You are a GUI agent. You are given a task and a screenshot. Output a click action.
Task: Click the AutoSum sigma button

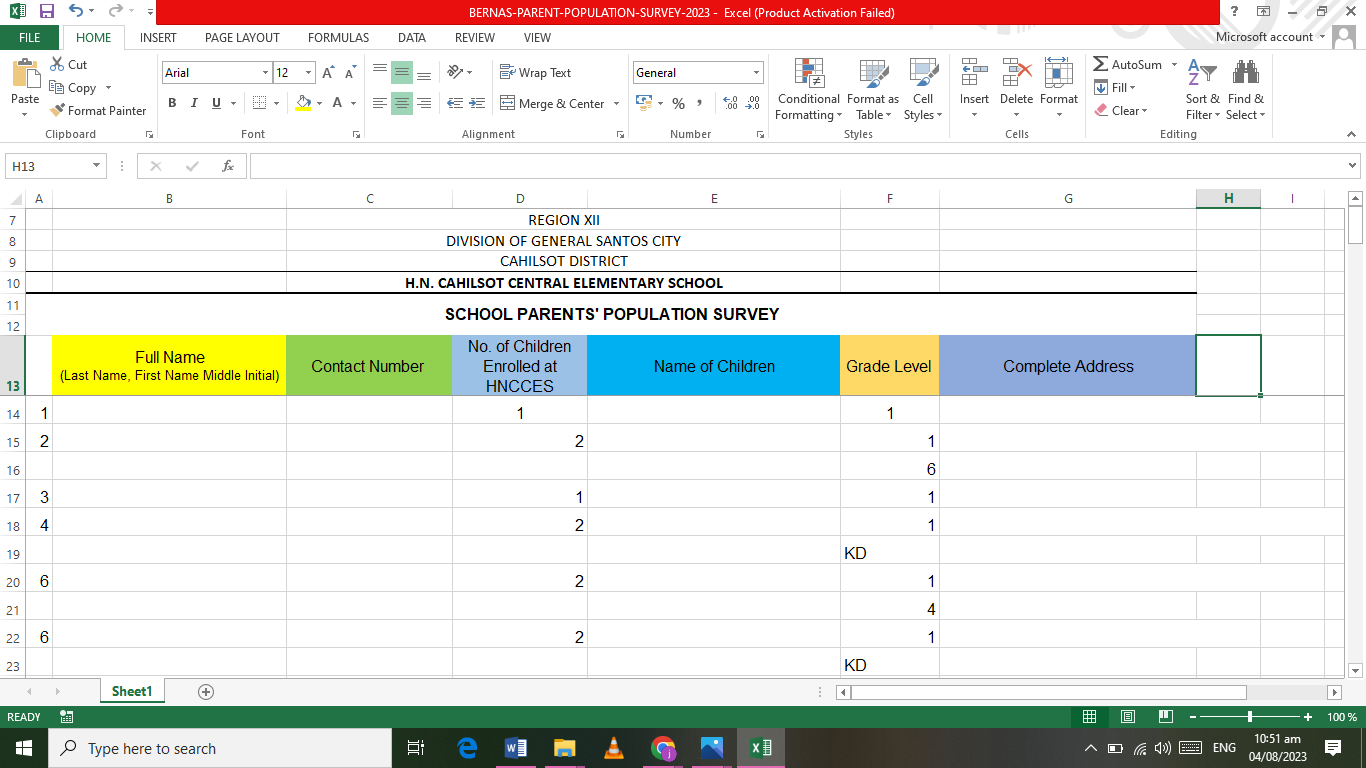click(1128, 65)
